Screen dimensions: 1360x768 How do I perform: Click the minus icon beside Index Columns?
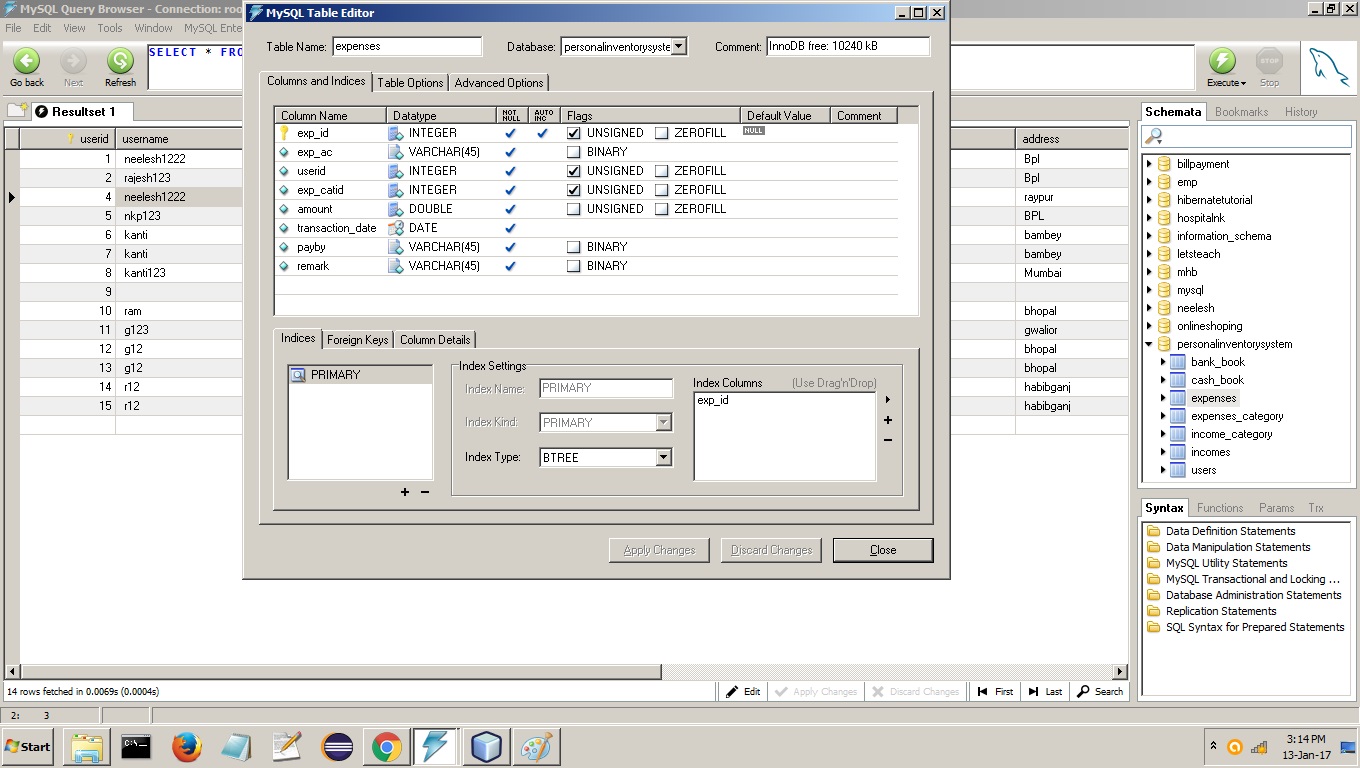[x=888, y=440]
